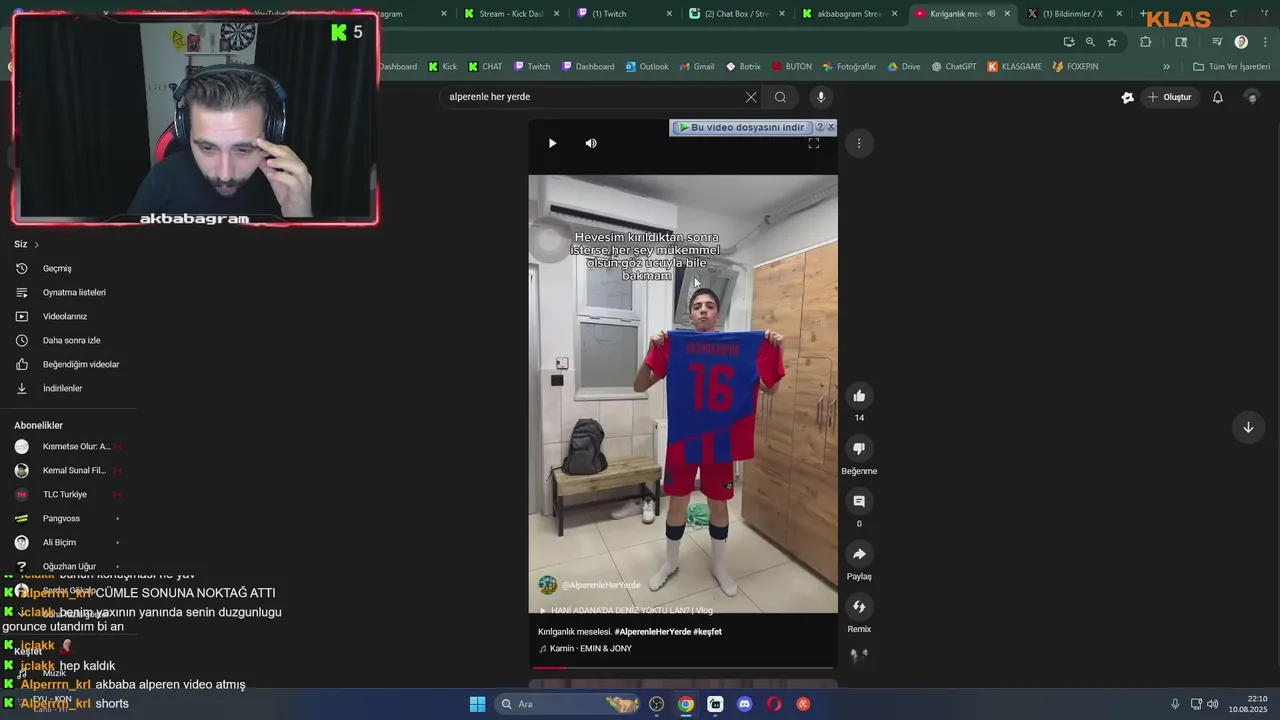1280x720 pixels.
Task: Clear the search box text
Action: (751, 97)
